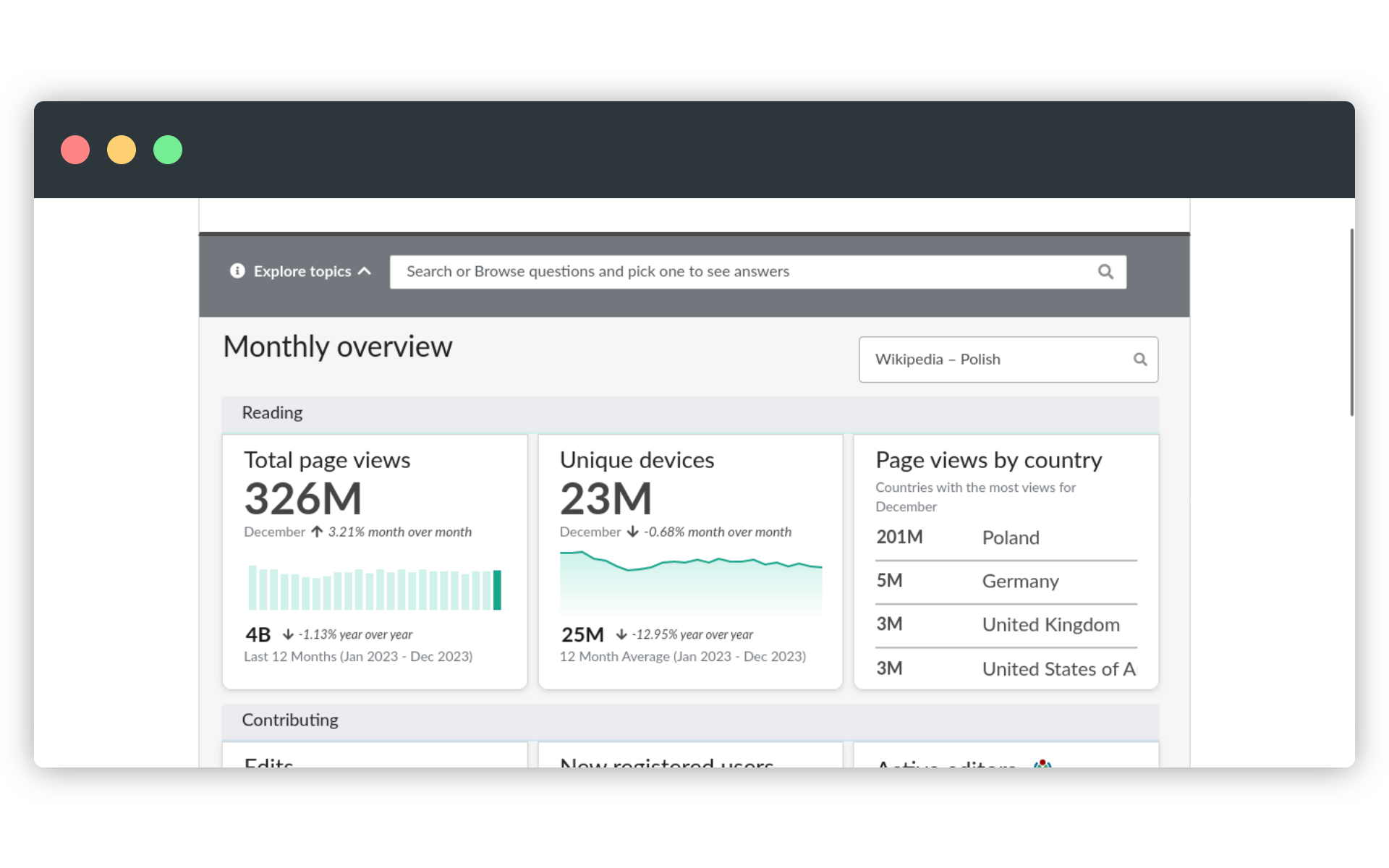Click the Wikimedia Commons icon next to Active editors

point(1042,763)
